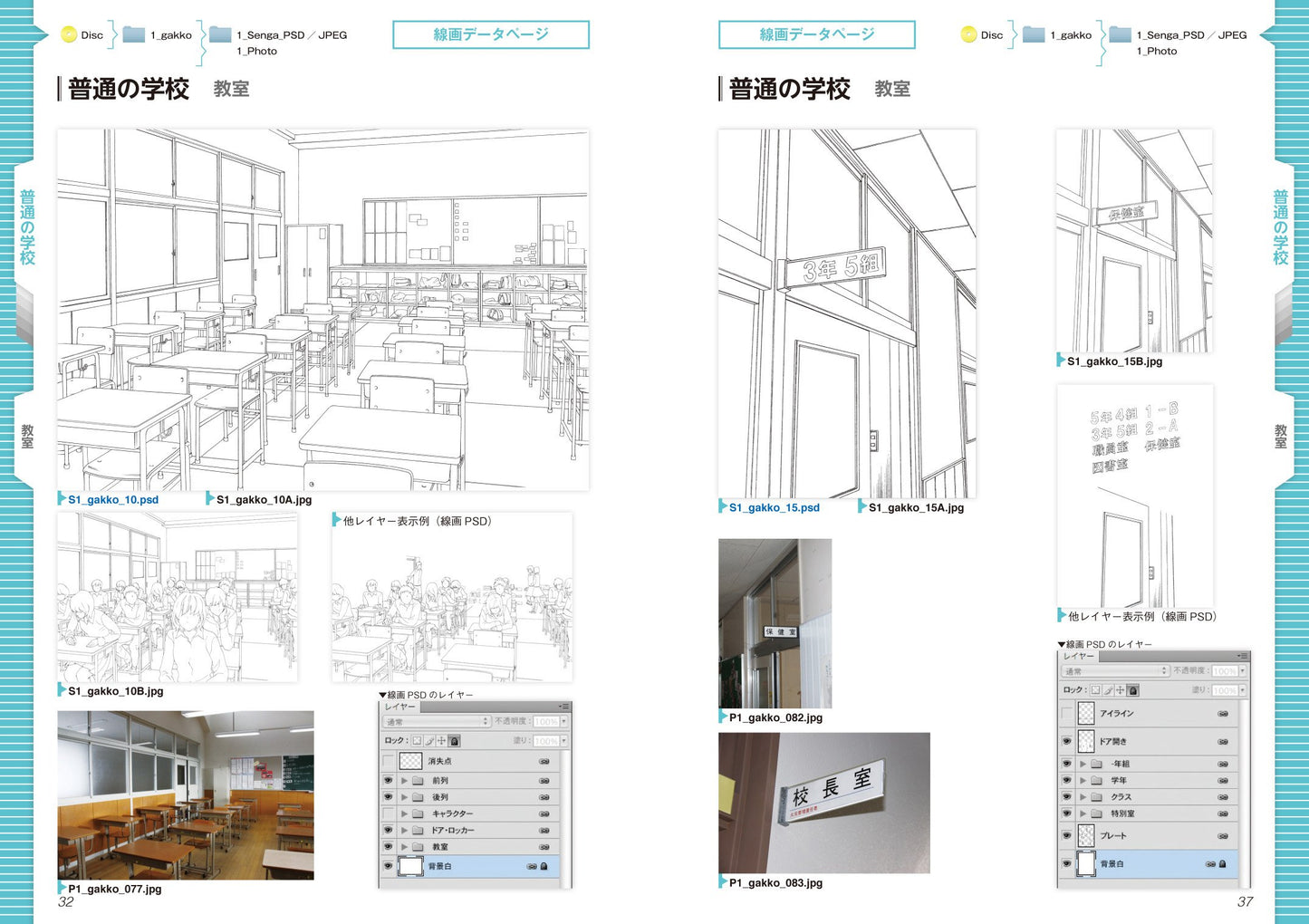Click the 線画データページ button on left page

(x=490, y=34)
